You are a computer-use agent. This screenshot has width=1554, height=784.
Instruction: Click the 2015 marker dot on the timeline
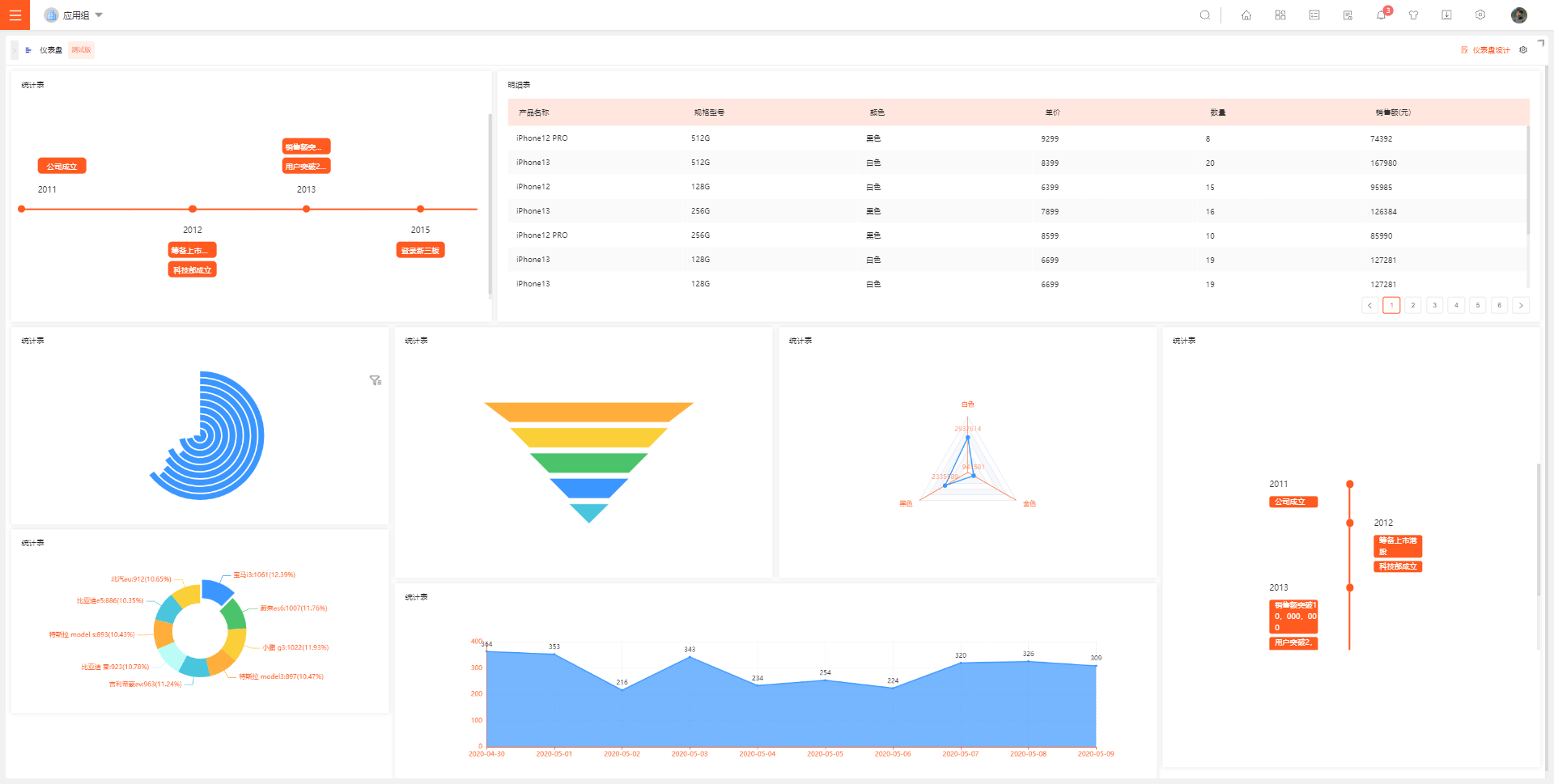(420, 209)
